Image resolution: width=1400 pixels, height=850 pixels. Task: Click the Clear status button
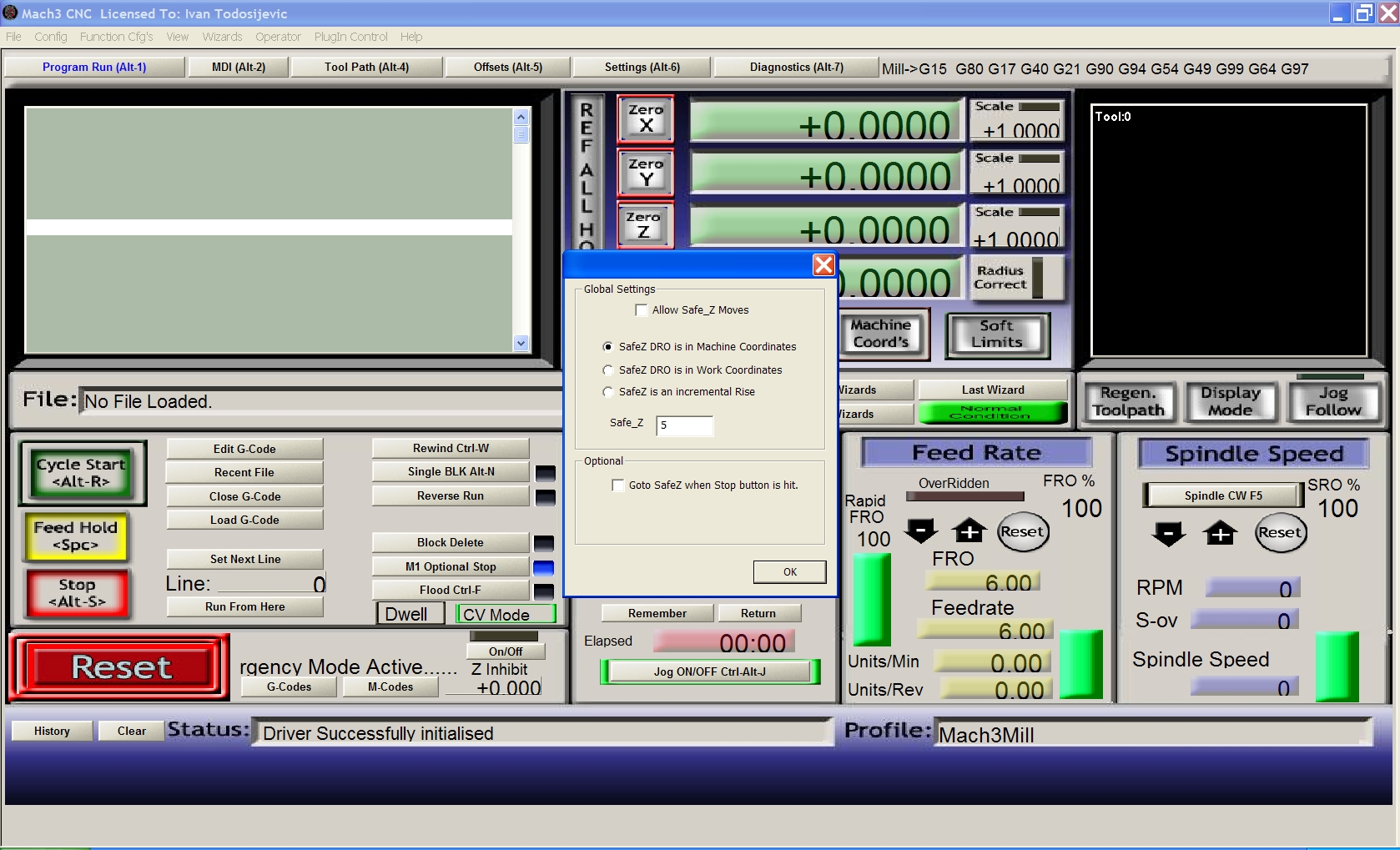tap(132, 732)
